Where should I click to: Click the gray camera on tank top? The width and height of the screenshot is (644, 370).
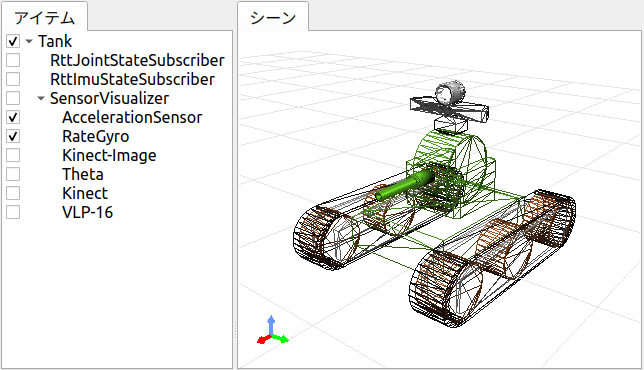(450, 93)
